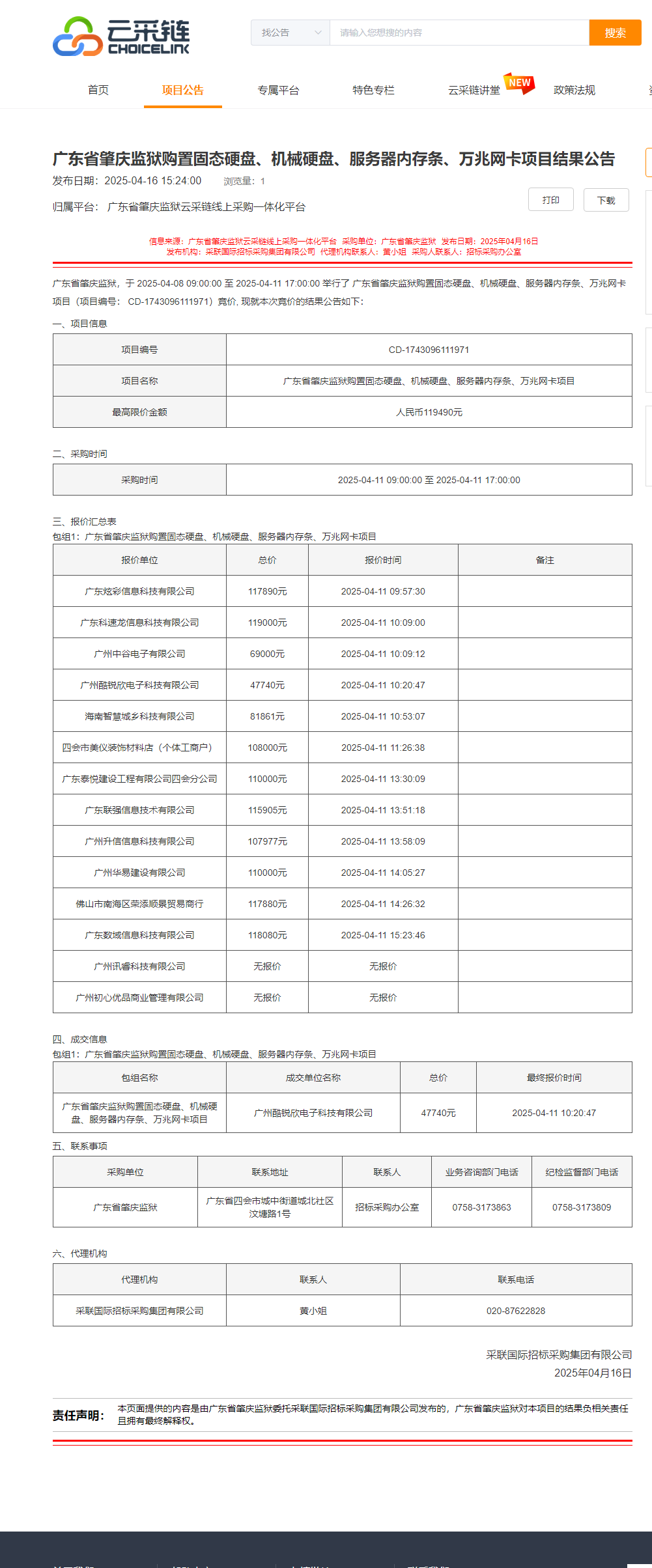Open the 政策法规 tab

pyautogui.click(x=574, y=90)
